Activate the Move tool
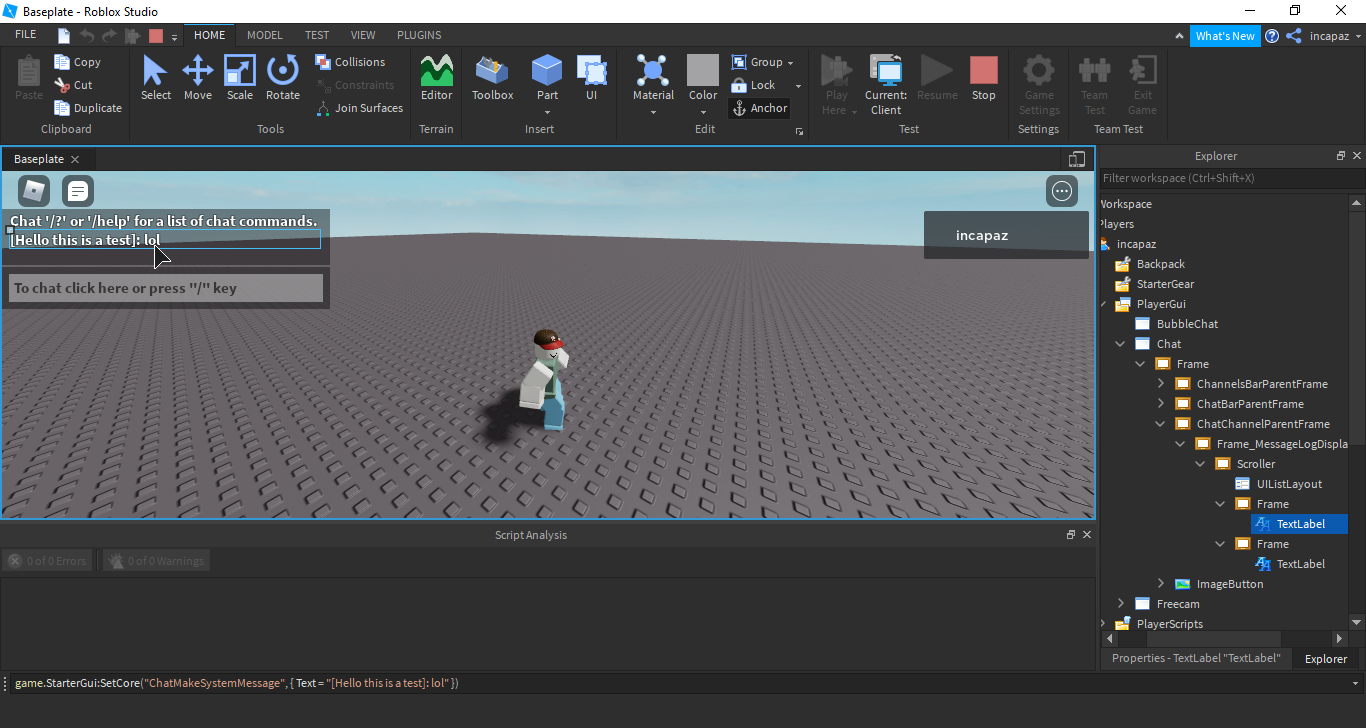The image size is (1366, 728). [198, 78]
